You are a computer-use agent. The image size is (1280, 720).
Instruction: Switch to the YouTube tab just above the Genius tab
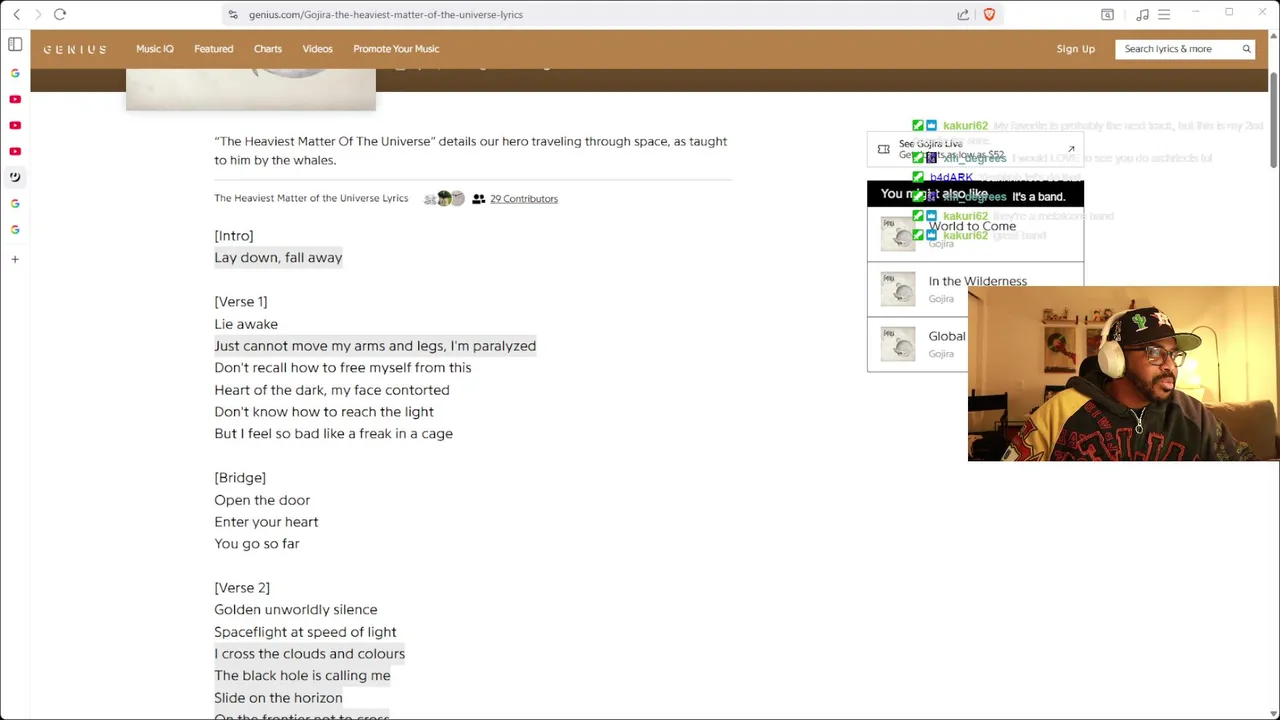point(15,151)
